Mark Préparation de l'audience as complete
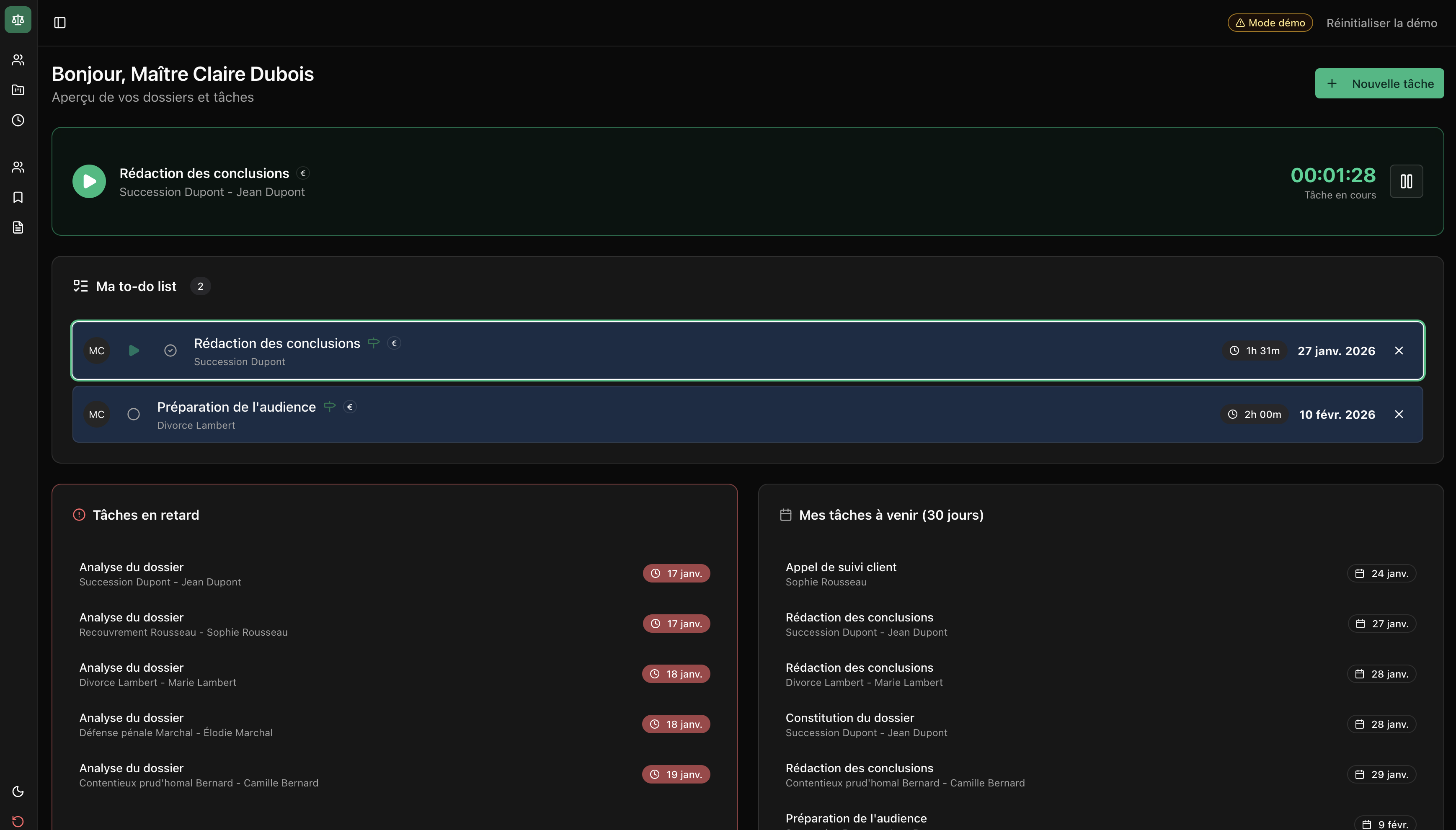Viewport: 1456px width, 830px height. click(x=133, y=415)
